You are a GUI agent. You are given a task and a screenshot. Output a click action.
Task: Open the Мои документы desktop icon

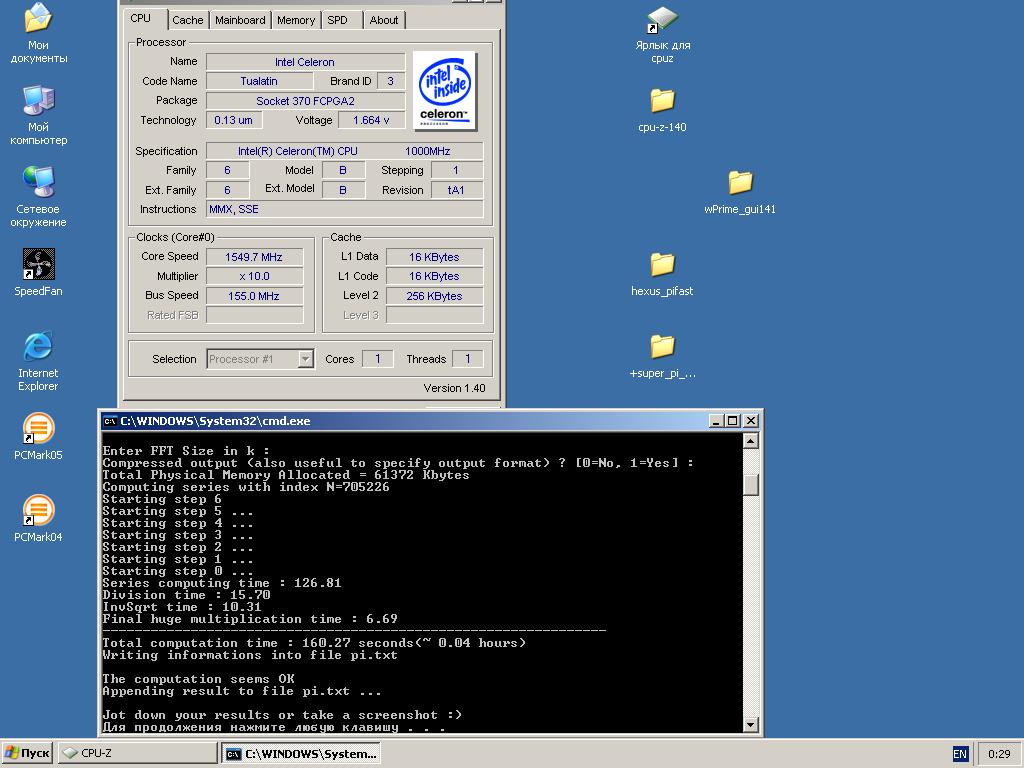pyautogui.click(x=38, y=18)
